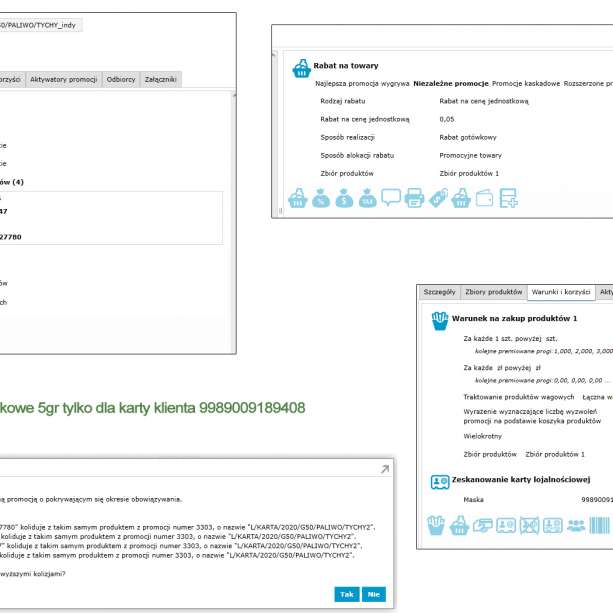This screenshot has height=613, width=613.
Task: Select the dollar money bag discount icon
Action: tap(344, 198)
